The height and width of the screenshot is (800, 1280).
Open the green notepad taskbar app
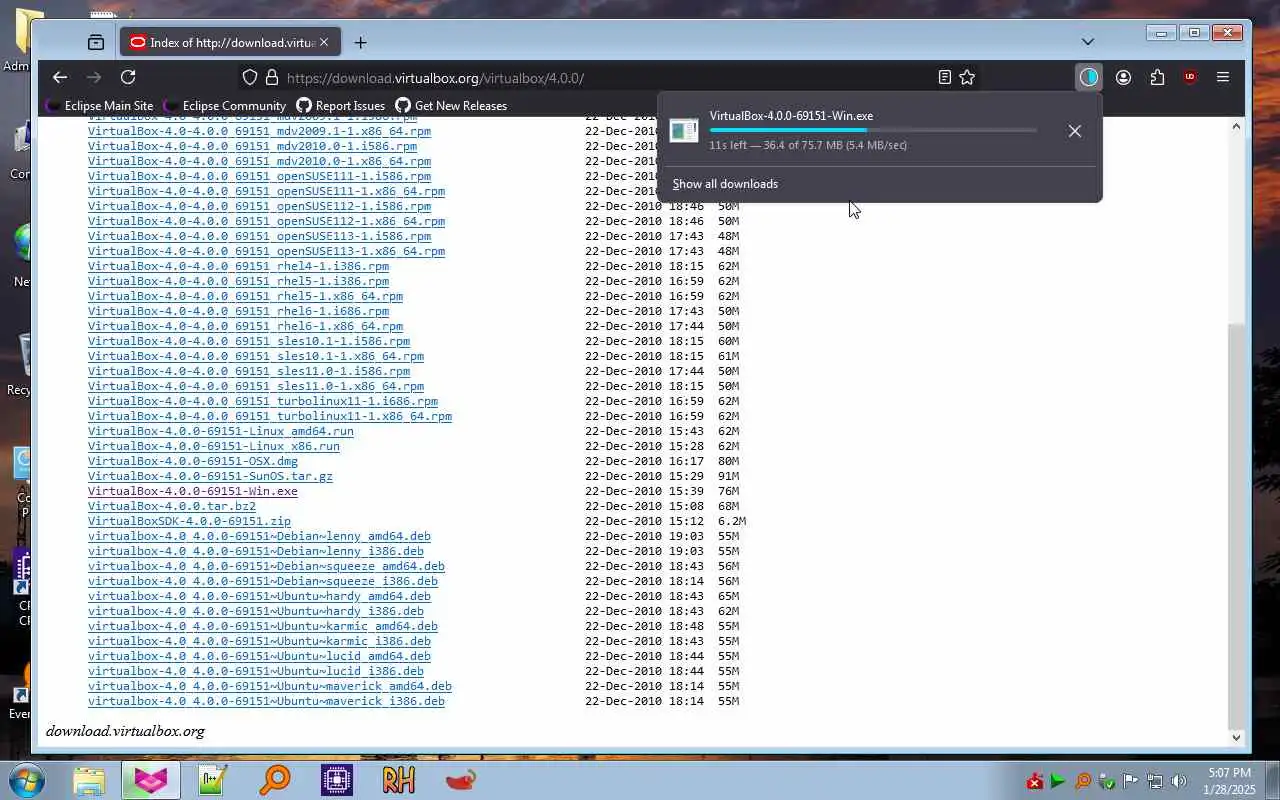[213, 780]
